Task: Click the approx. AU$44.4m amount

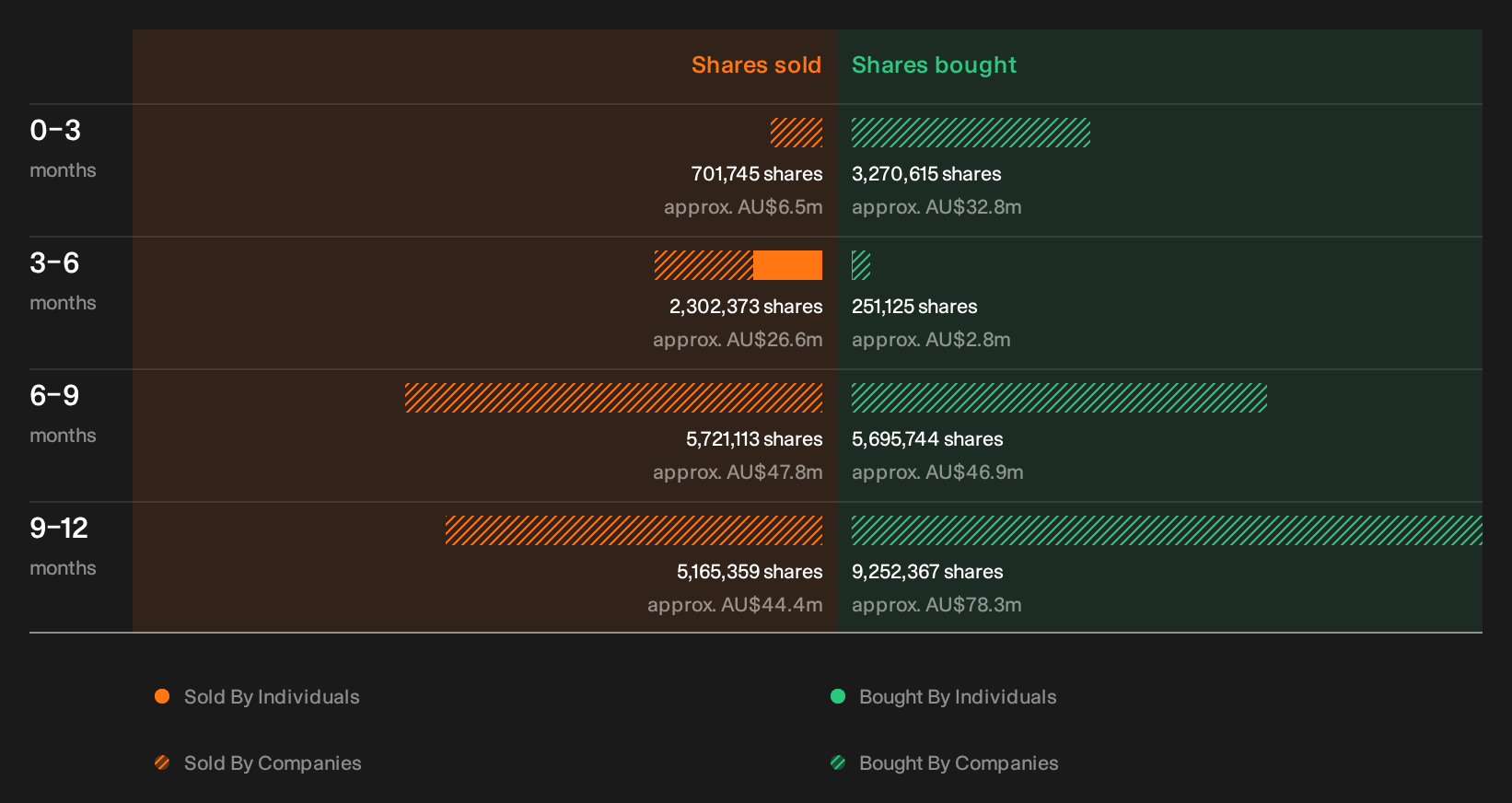Action: [x=735, y=605]
